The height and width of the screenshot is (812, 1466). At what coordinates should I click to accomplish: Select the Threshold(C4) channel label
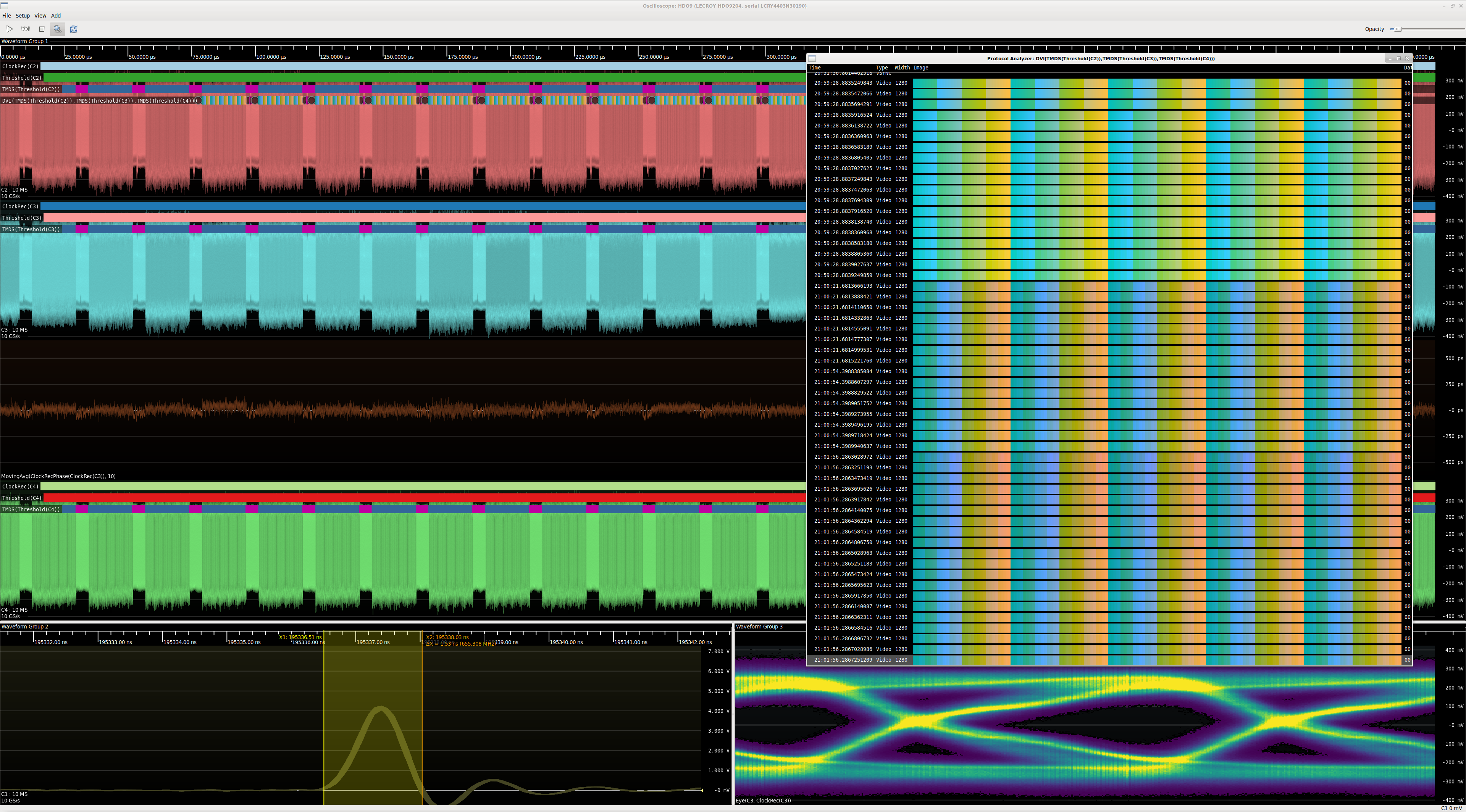22,498
